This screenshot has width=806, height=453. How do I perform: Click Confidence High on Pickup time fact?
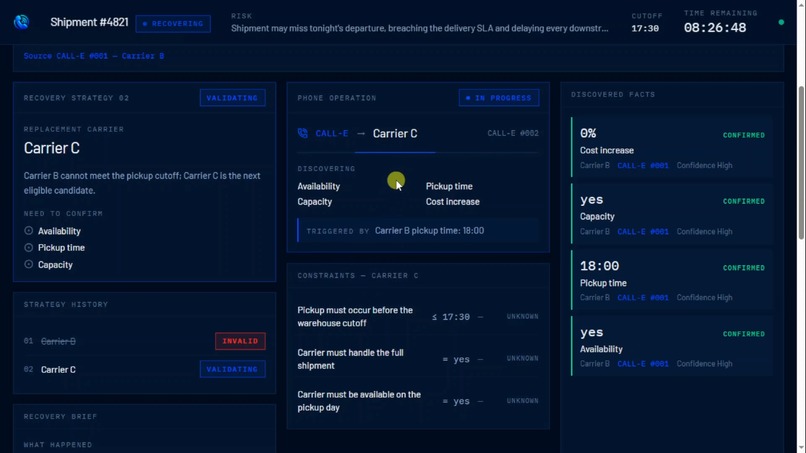pyautogui.click(x=704, y=298)
